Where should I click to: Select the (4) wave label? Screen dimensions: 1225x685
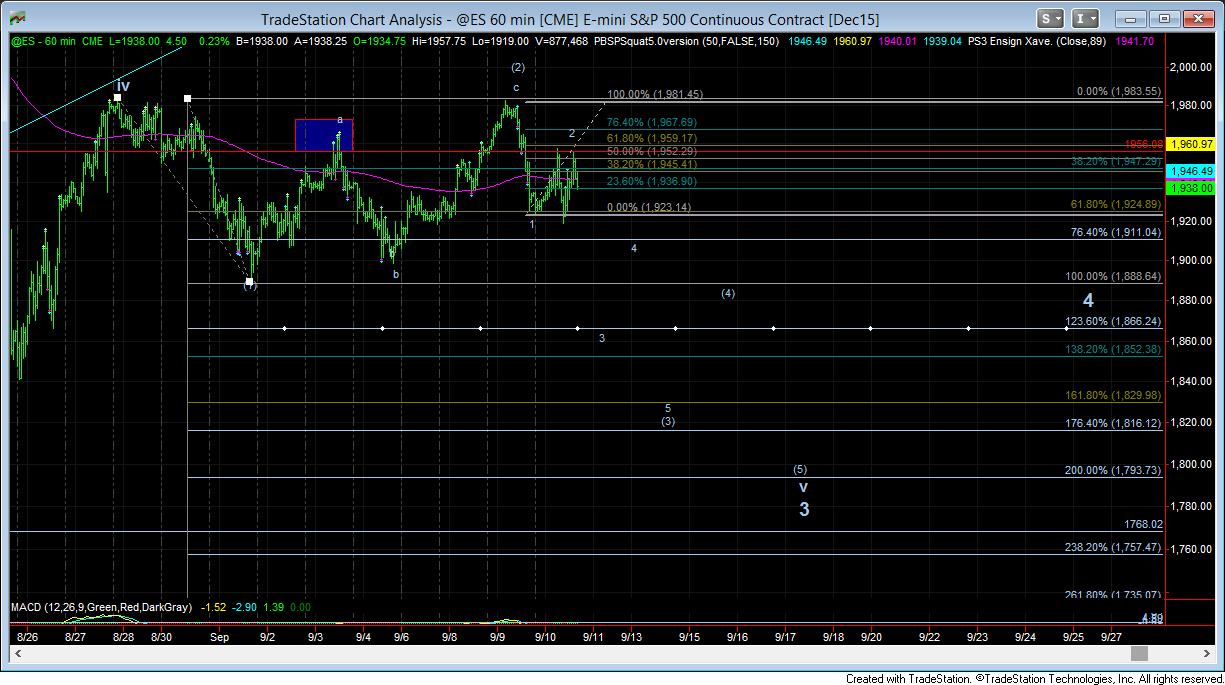coord(728,293)
